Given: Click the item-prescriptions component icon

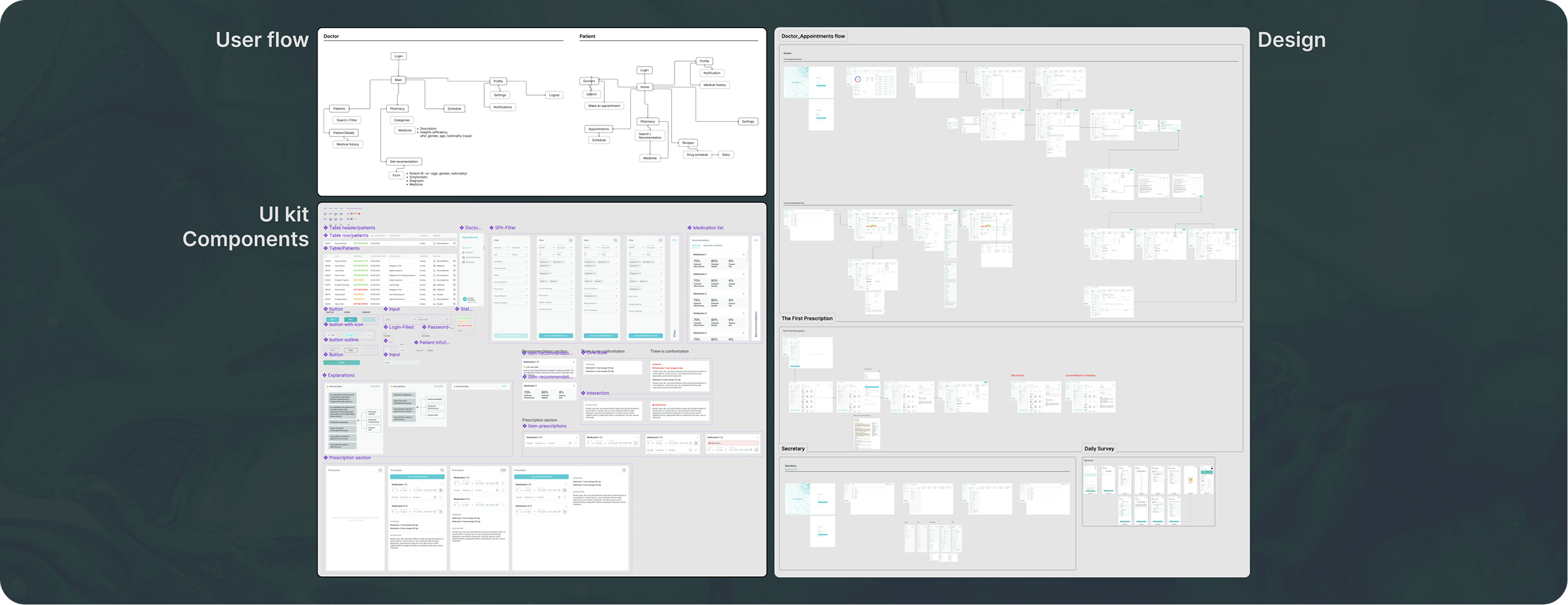Looking at the screenshot, I should [x=524, y=426].
